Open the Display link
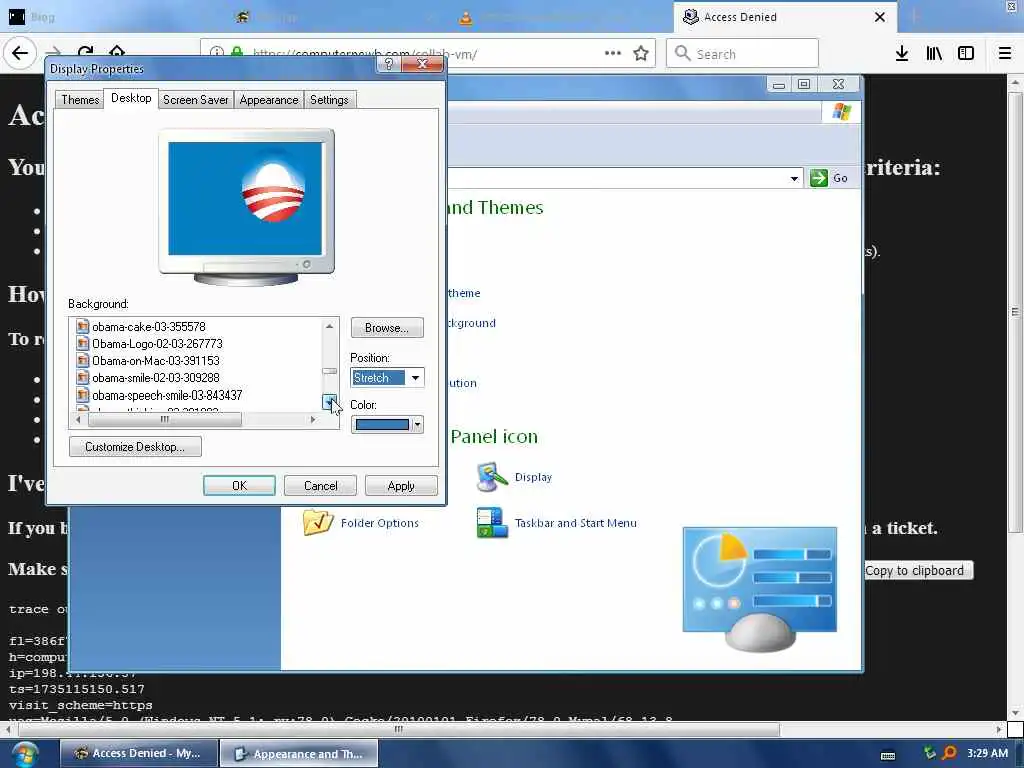Viewport: 1024px width, 768px height. (x=533, y=477)
